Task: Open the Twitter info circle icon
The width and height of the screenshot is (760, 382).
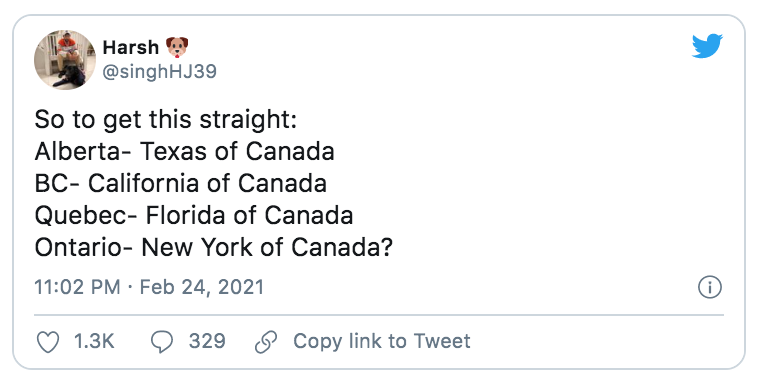Action: (x=710, y=287)
